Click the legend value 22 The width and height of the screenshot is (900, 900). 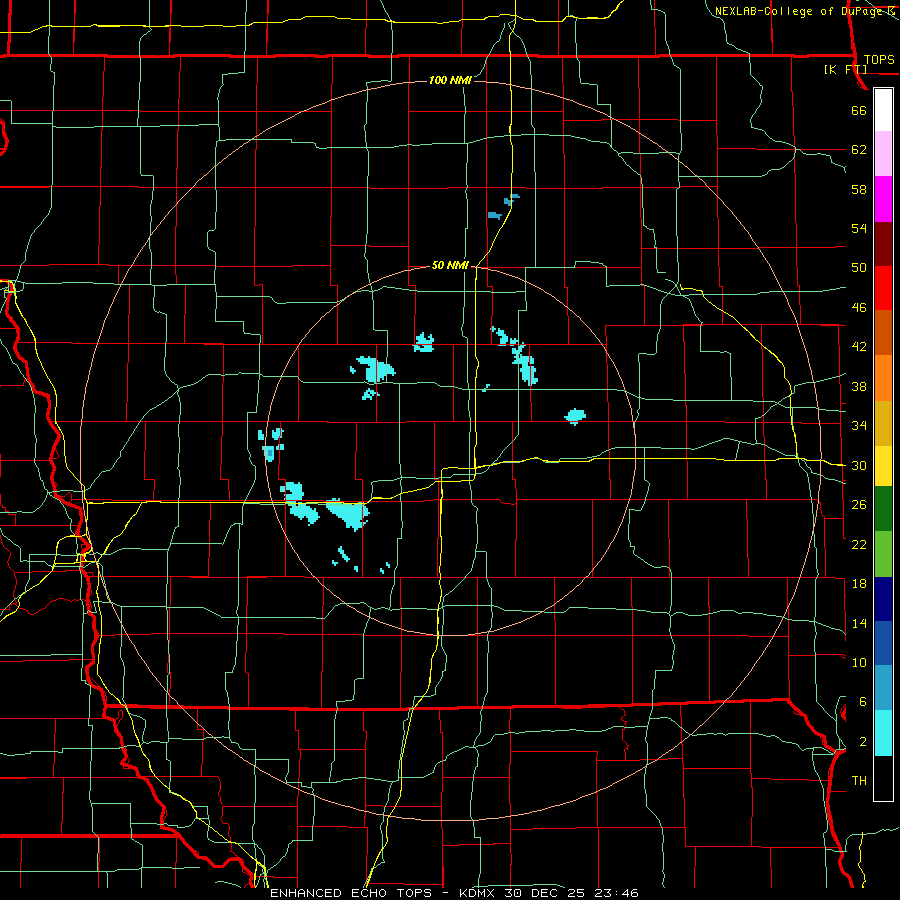[x=859, y=544]
